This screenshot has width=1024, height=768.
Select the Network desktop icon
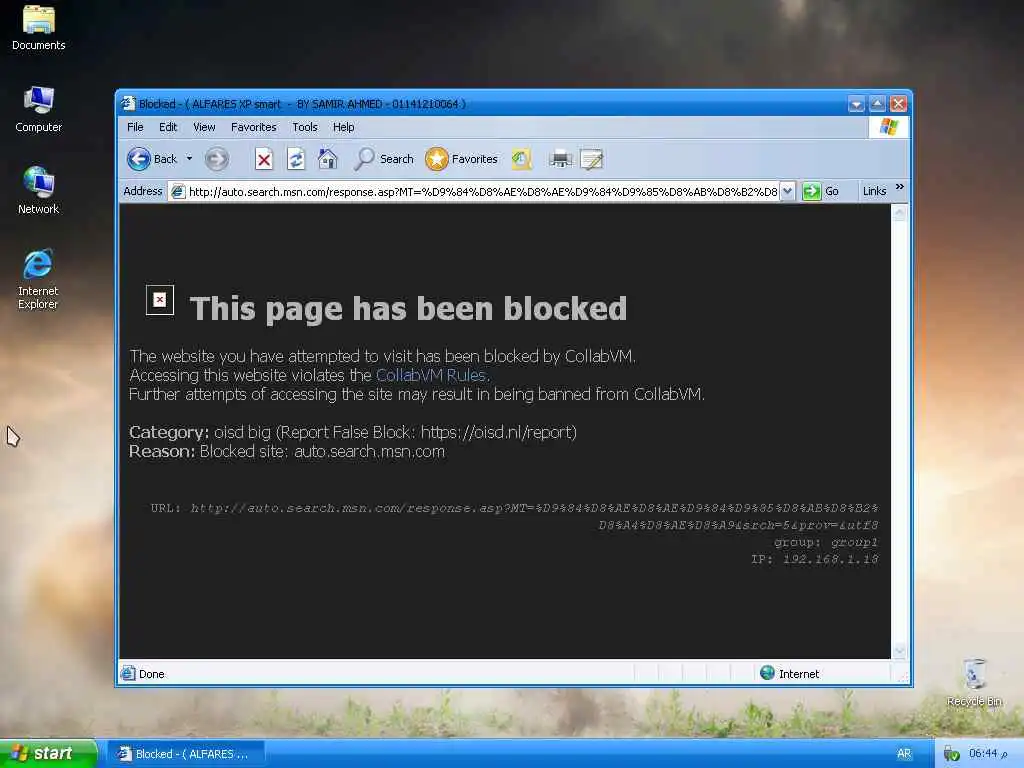point(39,191)
